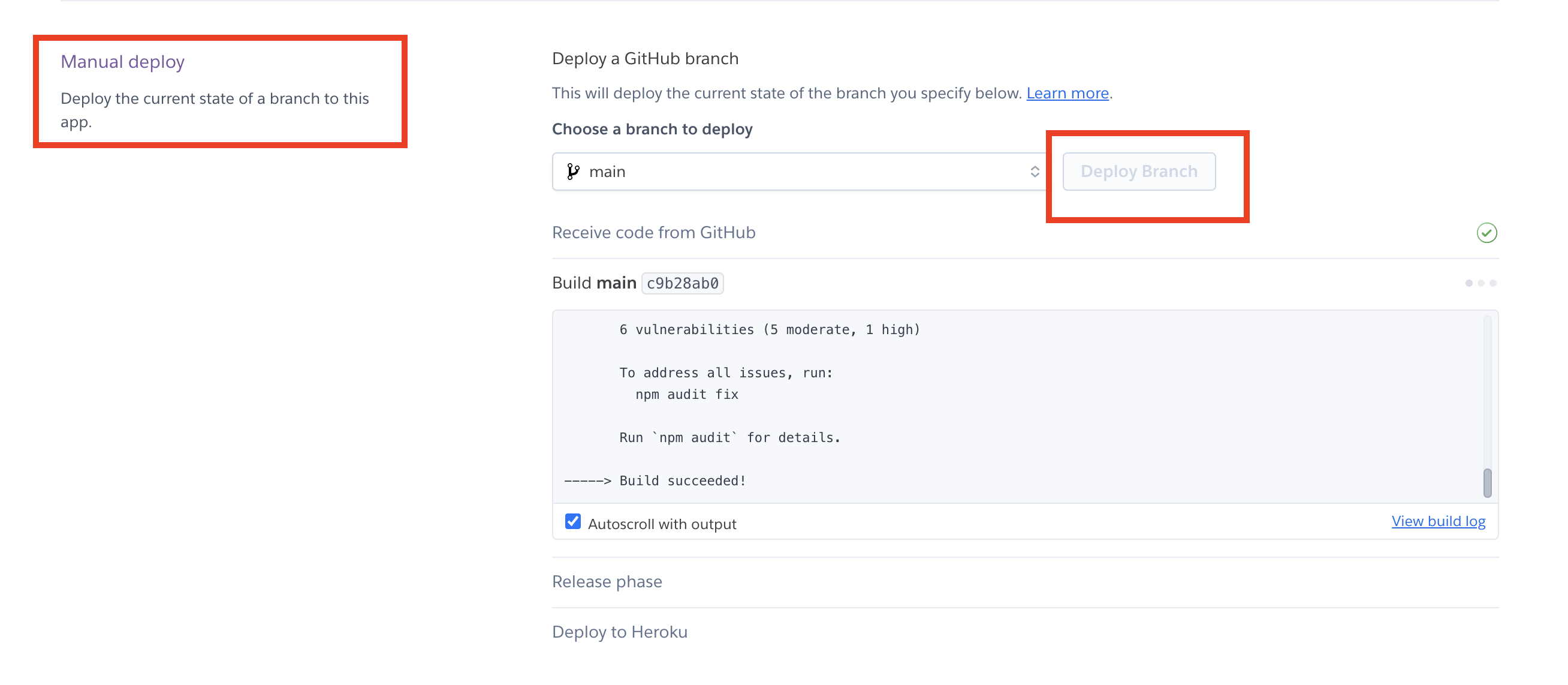Click the git branch icon beside main
This screenshot has height=685, width=1568.
click(573, 171)
